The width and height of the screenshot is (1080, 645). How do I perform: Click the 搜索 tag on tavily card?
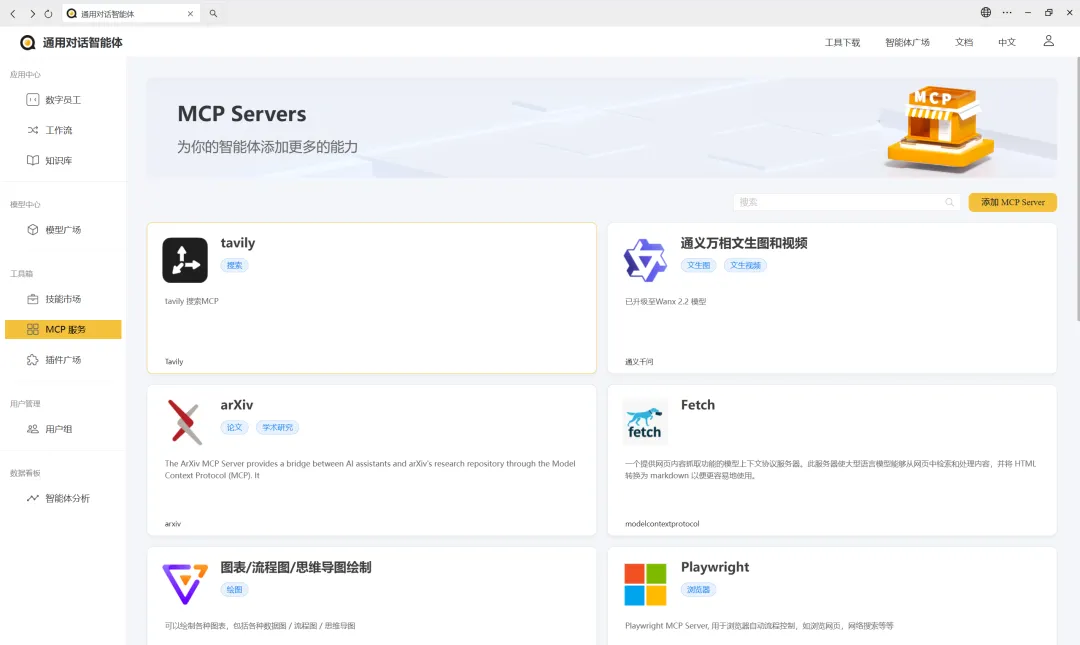point(234,265)
